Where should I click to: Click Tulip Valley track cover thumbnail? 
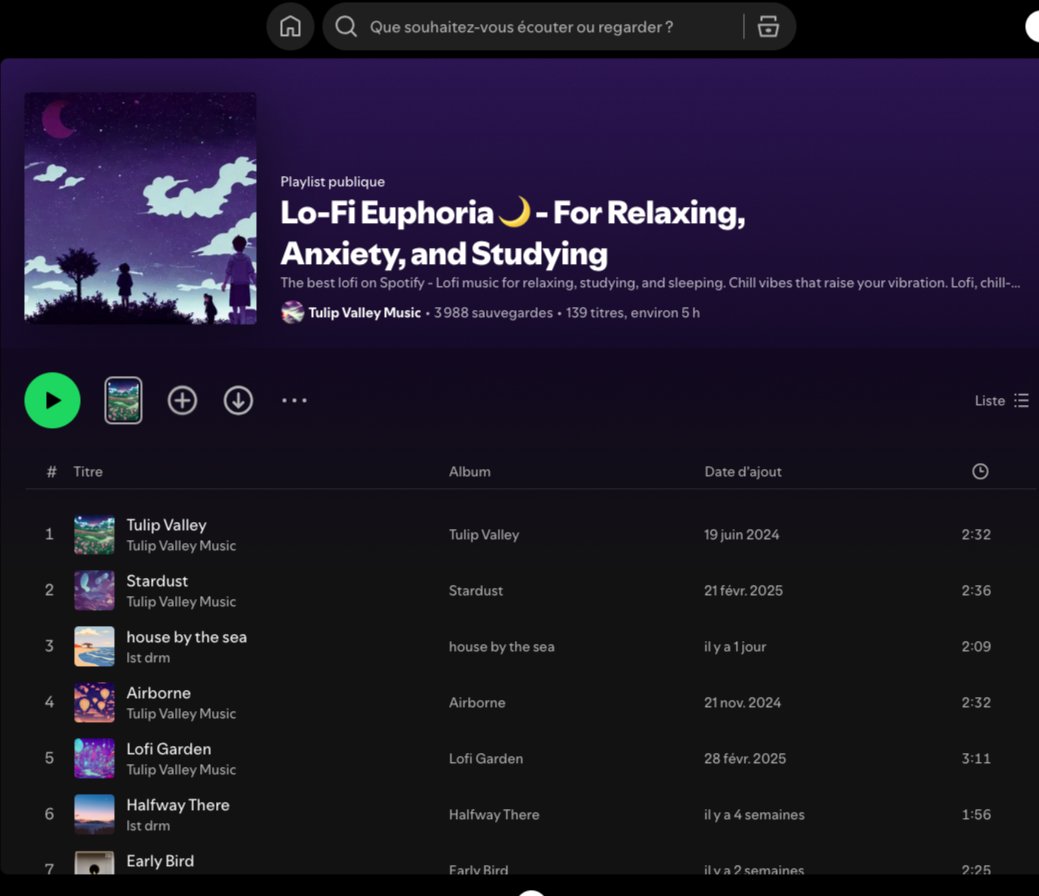click(x=94, y=535)
